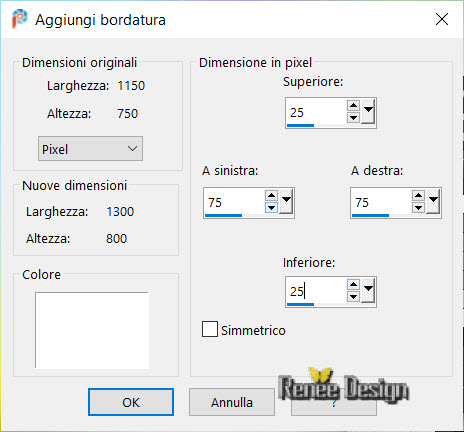Close the Aggiungi bordatura dialog
This screenshot has height=432, width=464.
[442, 19]
